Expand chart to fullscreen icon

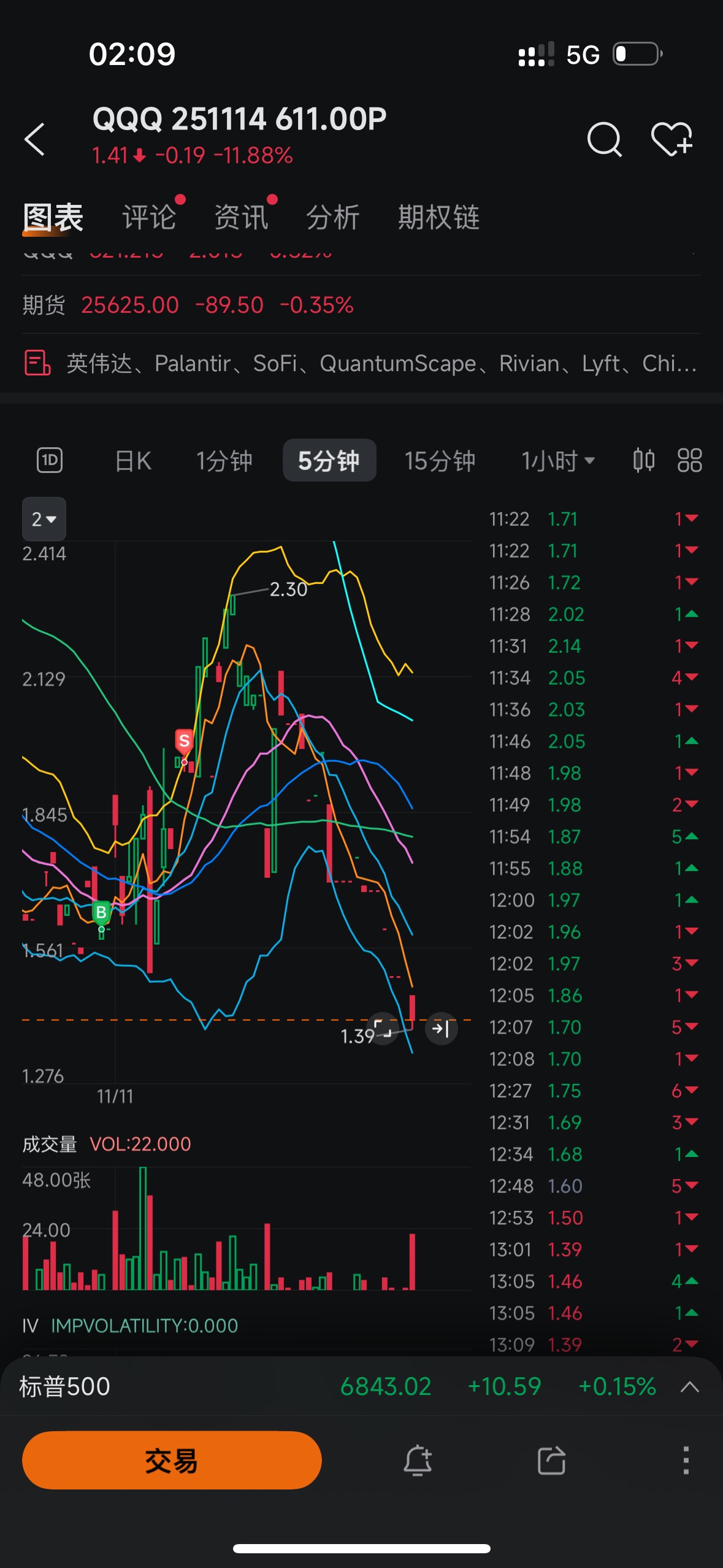[x=383, y=1028]
